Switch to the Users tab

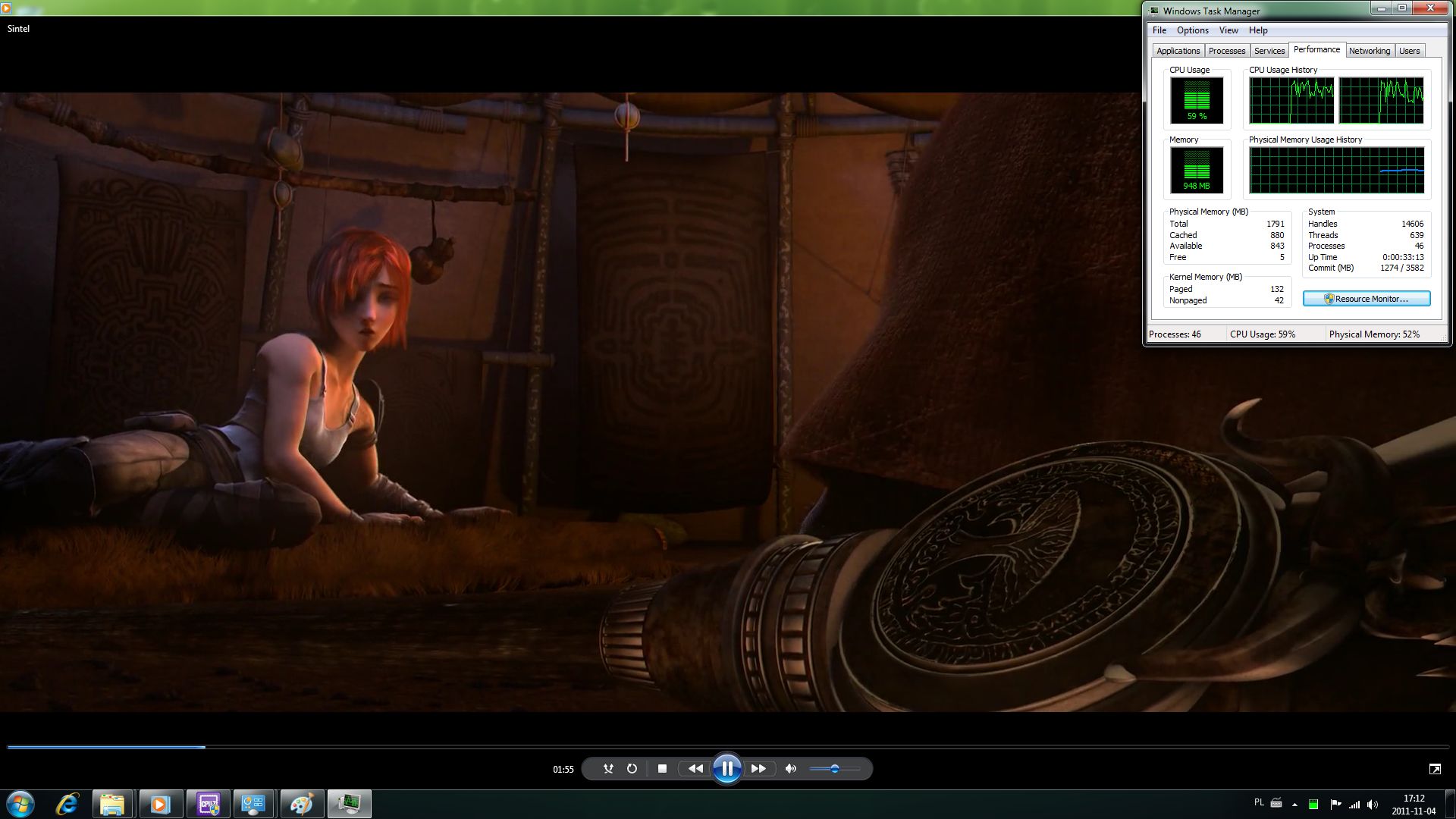(x=1410, y=51)
